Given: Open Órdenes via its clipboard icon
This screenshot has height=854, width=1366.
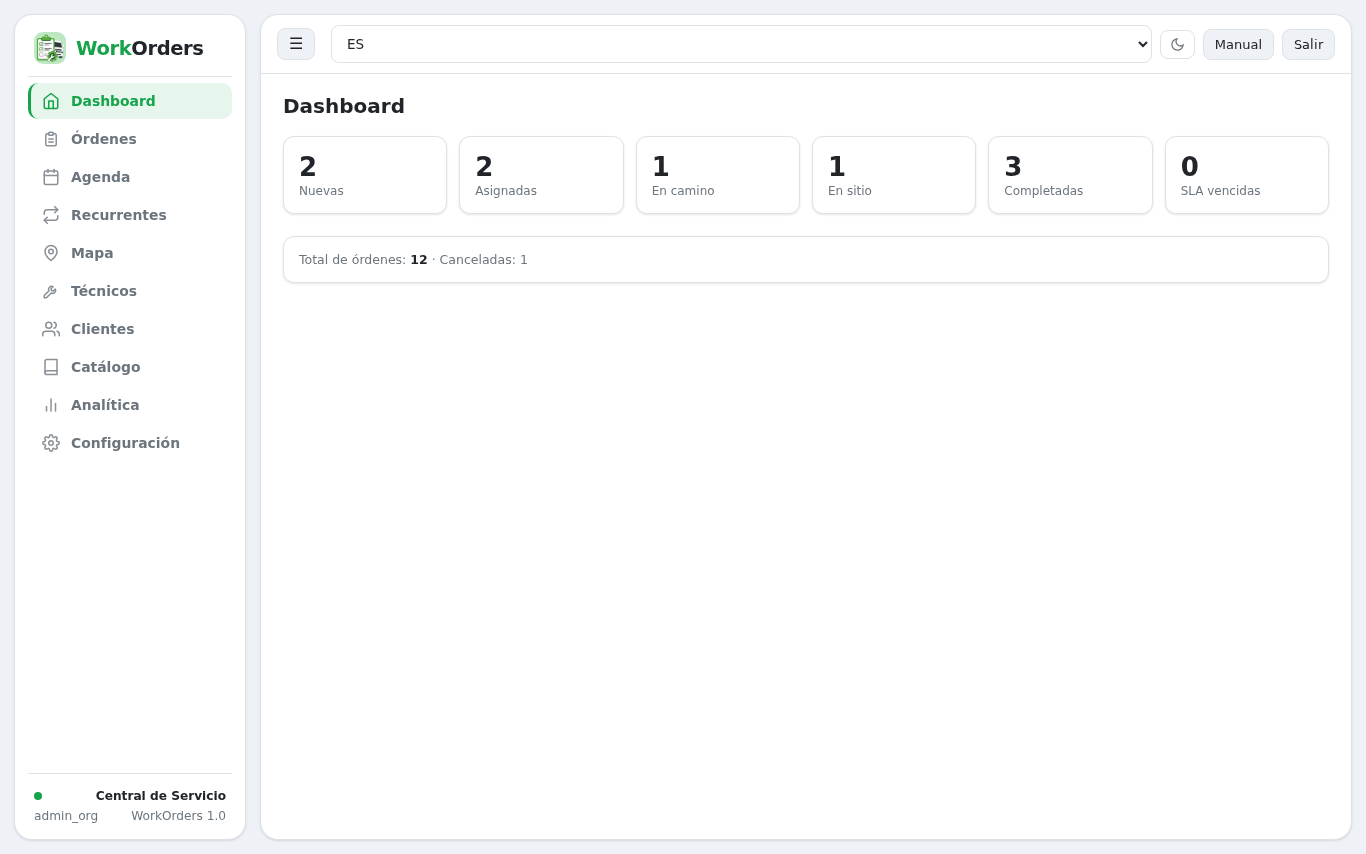Looking at the screenshot, I should [51, 139].
